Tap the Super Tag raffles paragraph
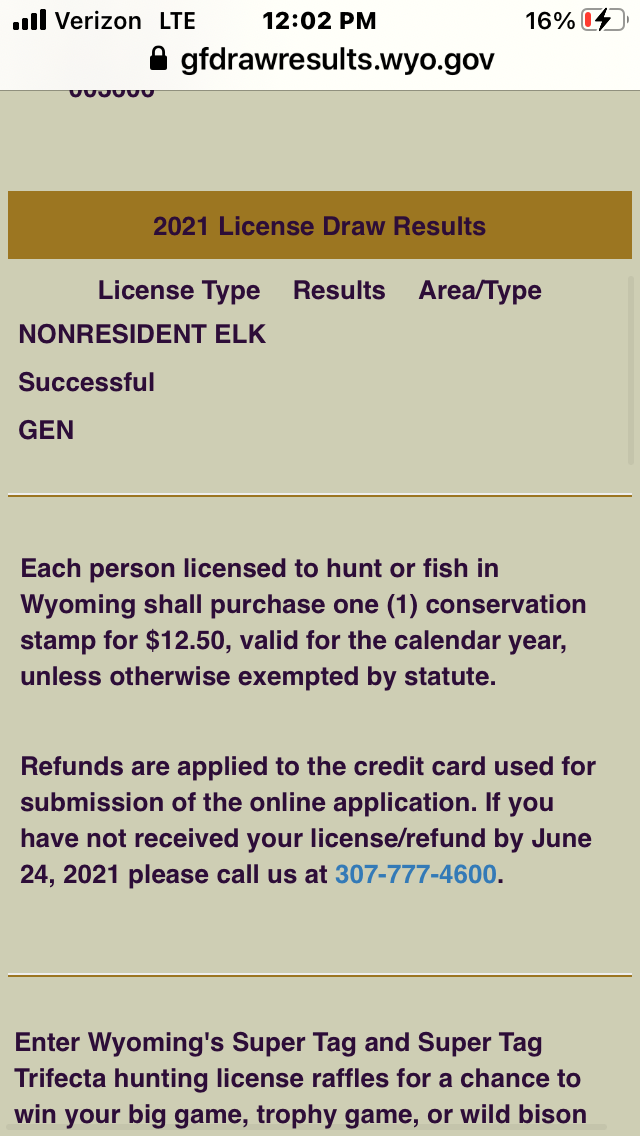This screenshot has height=1136, width=640. tap(300, 1078)
